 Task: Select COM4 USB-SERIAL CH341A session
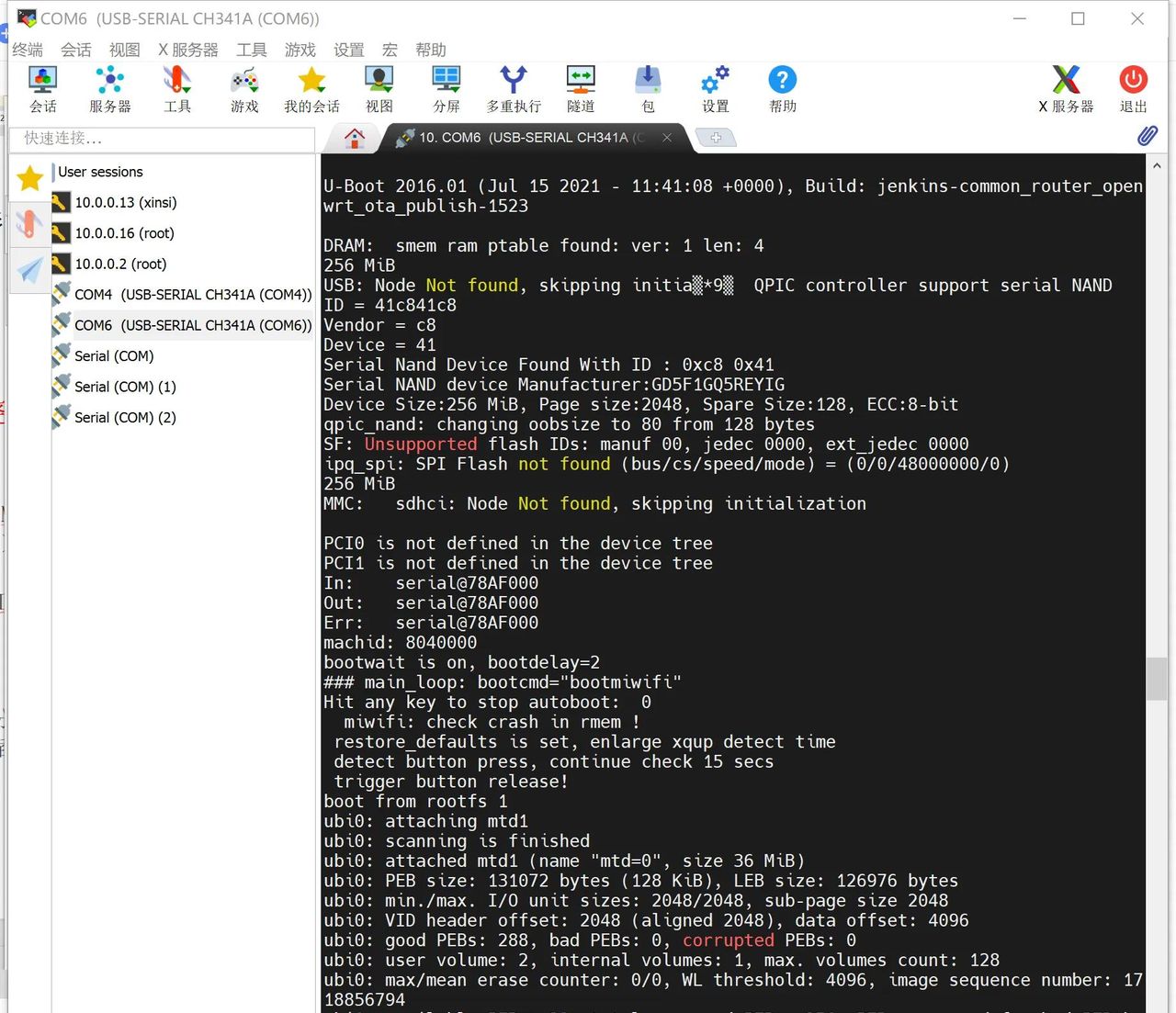192,294
